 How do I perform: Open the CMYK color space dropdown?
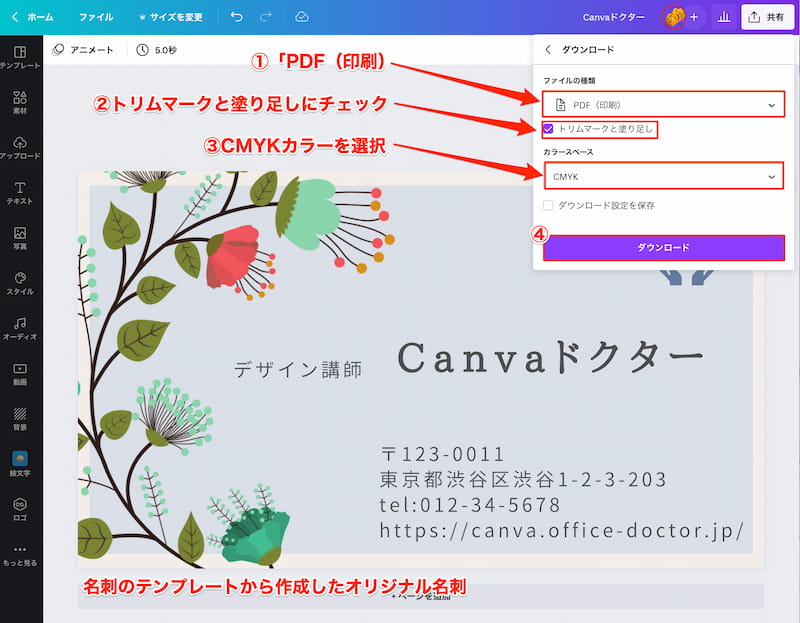tap(663, 177)
